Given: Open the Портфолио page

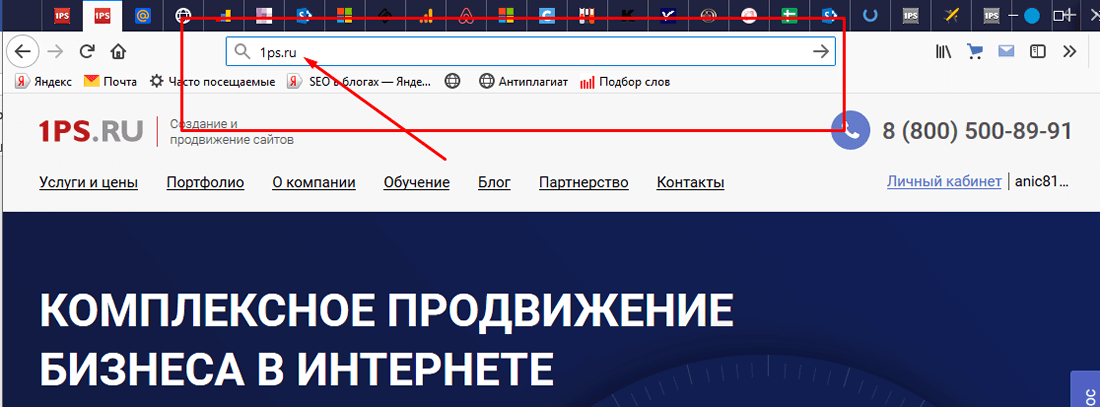Looking at the screenshot, I should click(206, 183).
